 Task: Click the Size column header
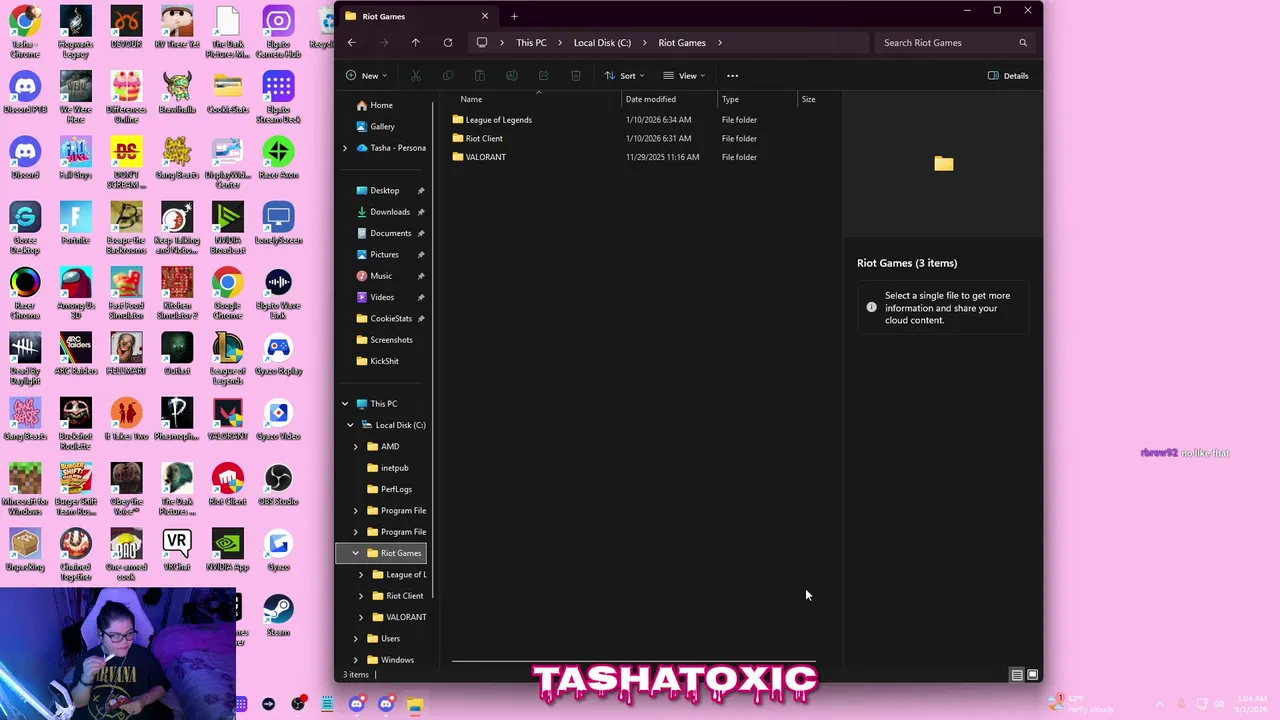(818, 99)
